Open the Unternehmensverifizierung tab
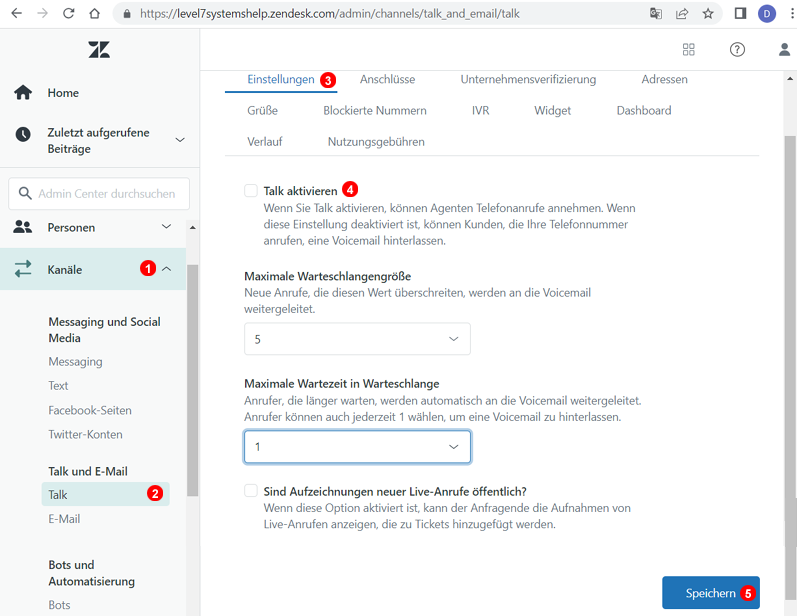This screenshot has height=616, width=797. (x=528, y=79)
